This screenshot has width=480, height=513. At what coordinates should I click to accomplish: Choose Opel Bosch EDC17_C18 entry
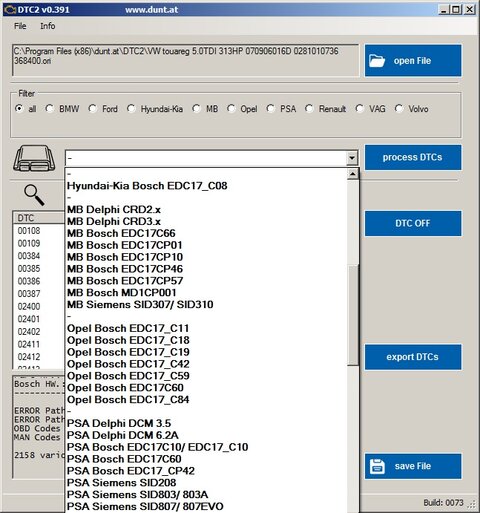pos(207,340)
